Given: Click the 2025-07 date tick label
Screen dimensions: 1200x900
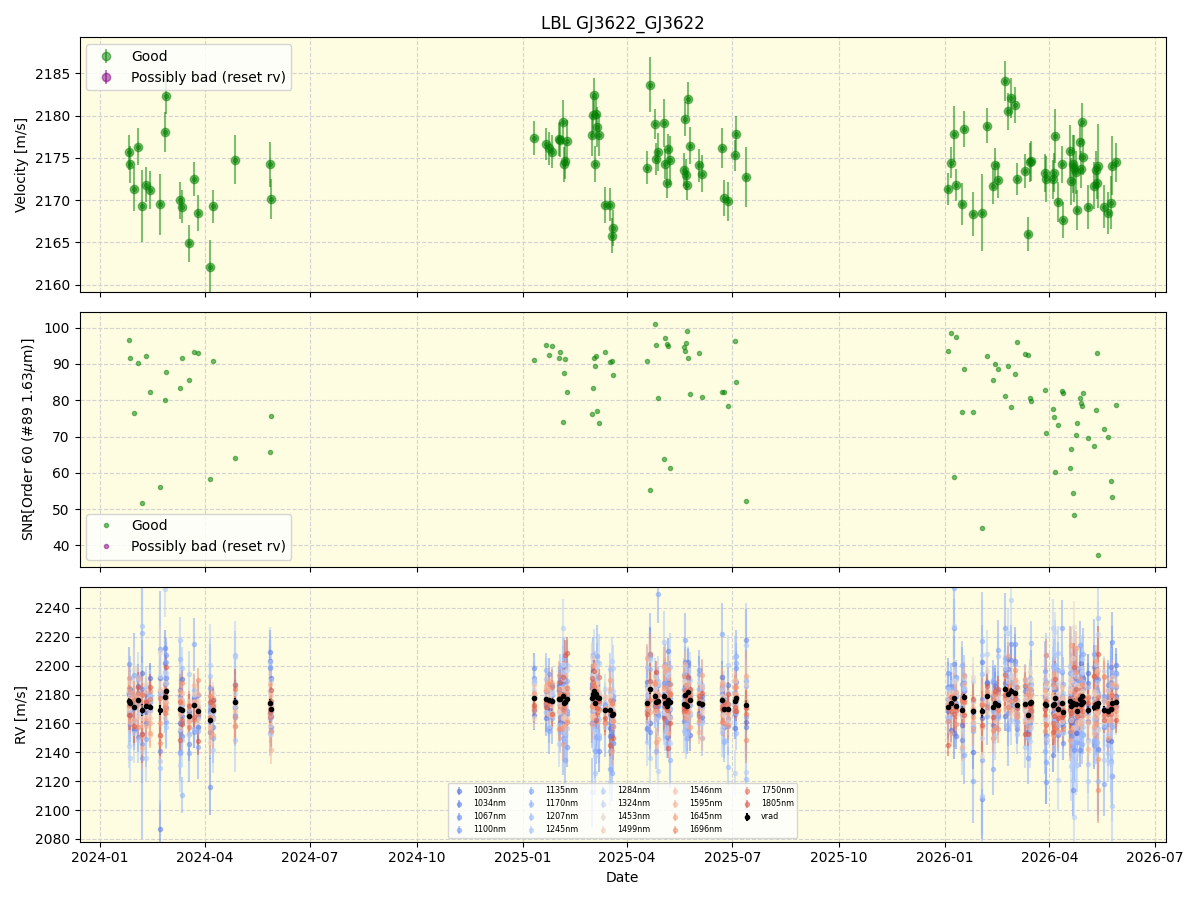Looking at the screenshot, I should click(732, 857).
